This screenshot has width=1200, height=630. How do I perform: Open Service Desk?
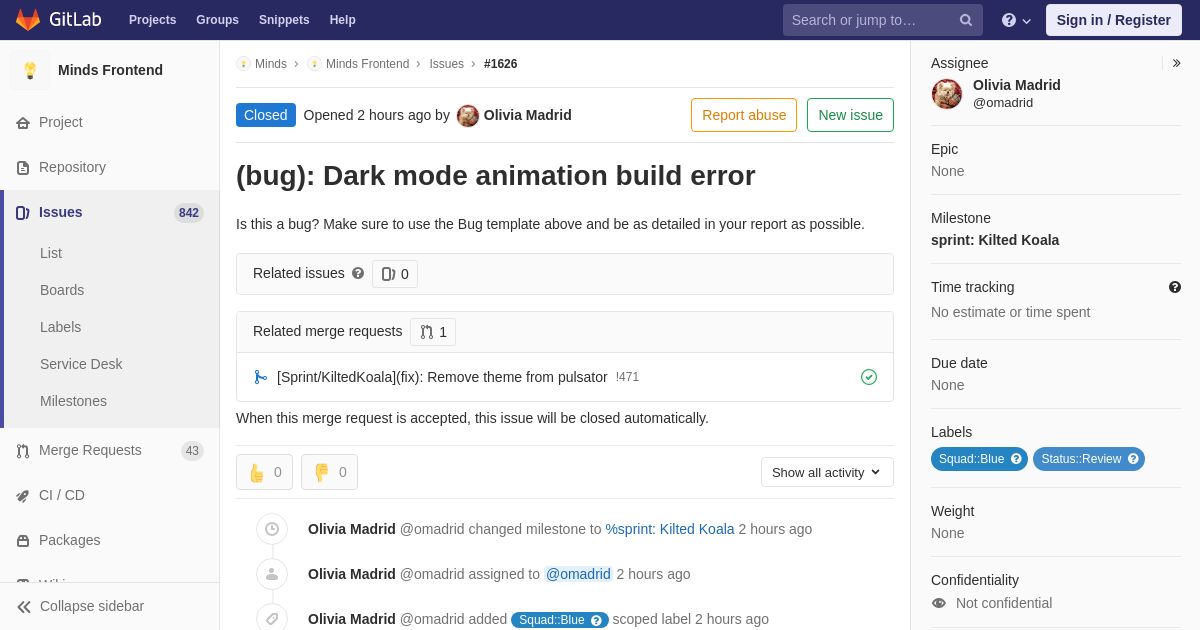coord(81,364)
